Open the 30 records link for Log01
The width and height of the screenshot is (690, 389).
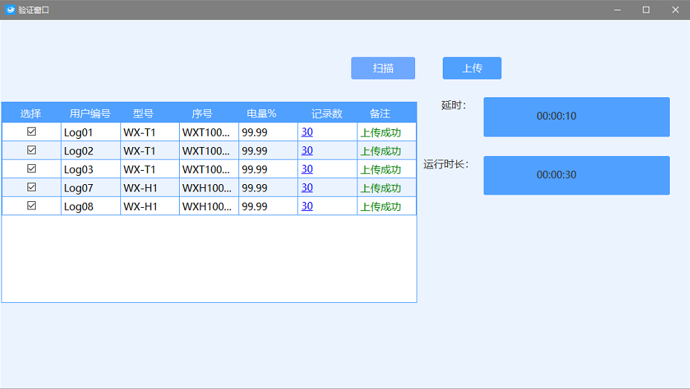(307, 132)
